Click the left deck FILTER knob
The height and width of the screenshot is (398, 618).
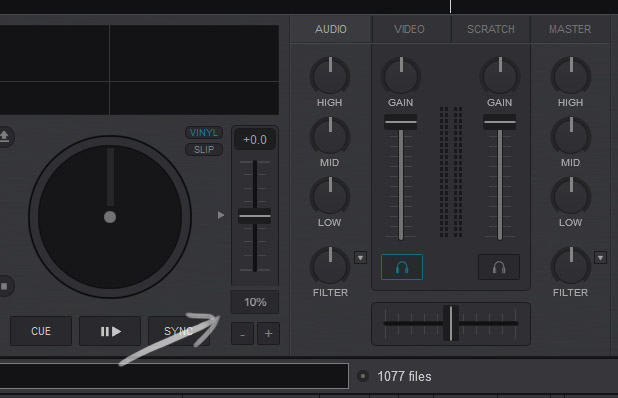pos(330,266)
